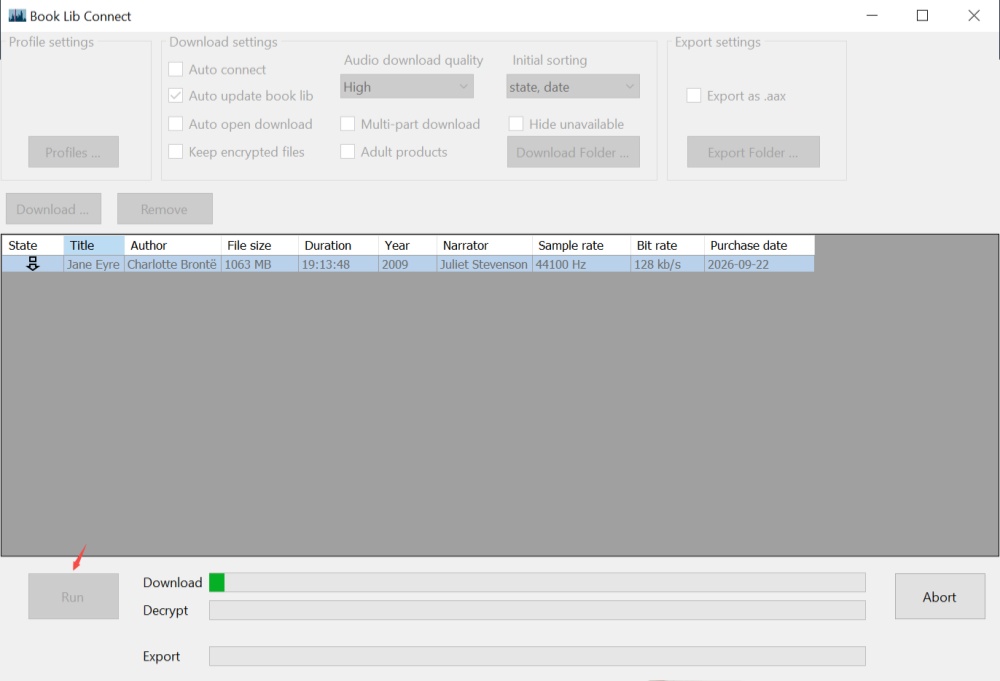Viewport: 1000px width, 681px height.
Task: Select the 1063 MB file size cell
Action: [x=260, y=264]
